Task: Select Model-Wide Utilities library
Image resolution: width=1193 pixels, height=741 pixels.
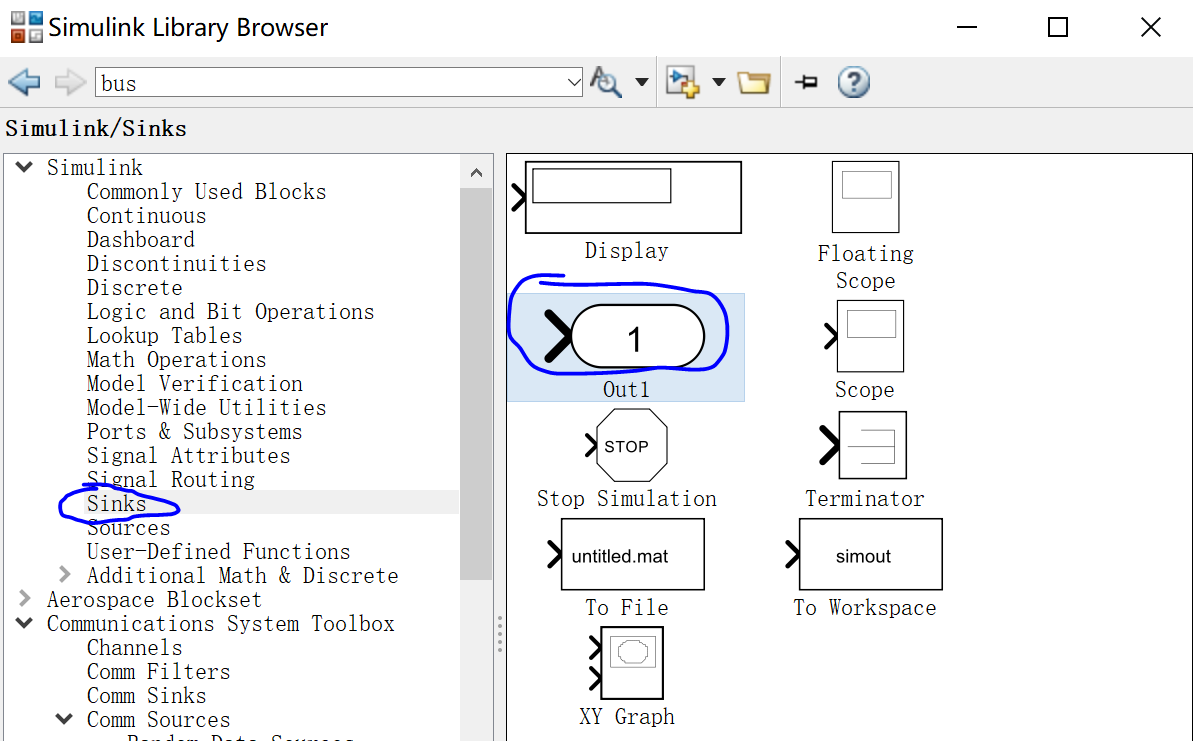Action: pyautogui.click(x=206, y=407)
